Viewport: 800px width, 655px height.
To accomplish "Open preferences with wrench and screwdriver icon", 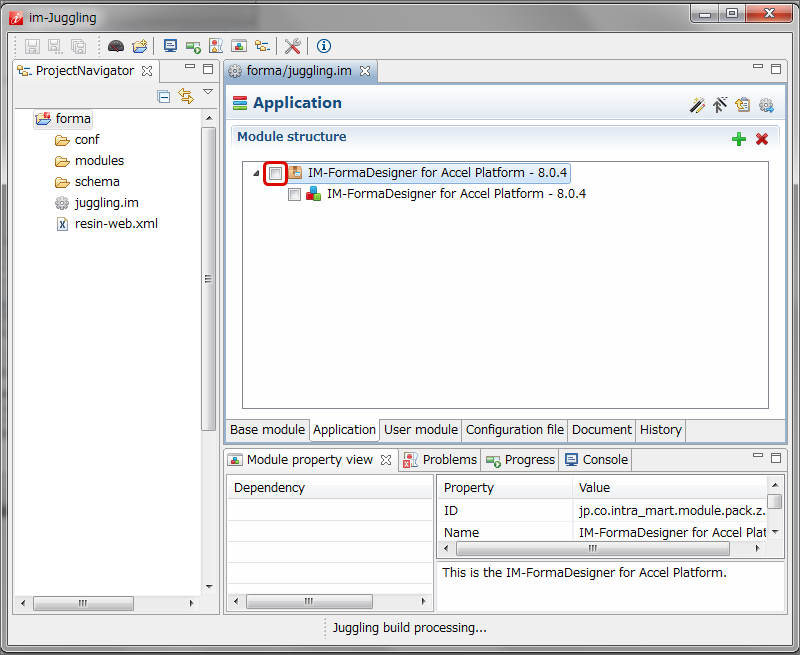I will tap(292, 46).
